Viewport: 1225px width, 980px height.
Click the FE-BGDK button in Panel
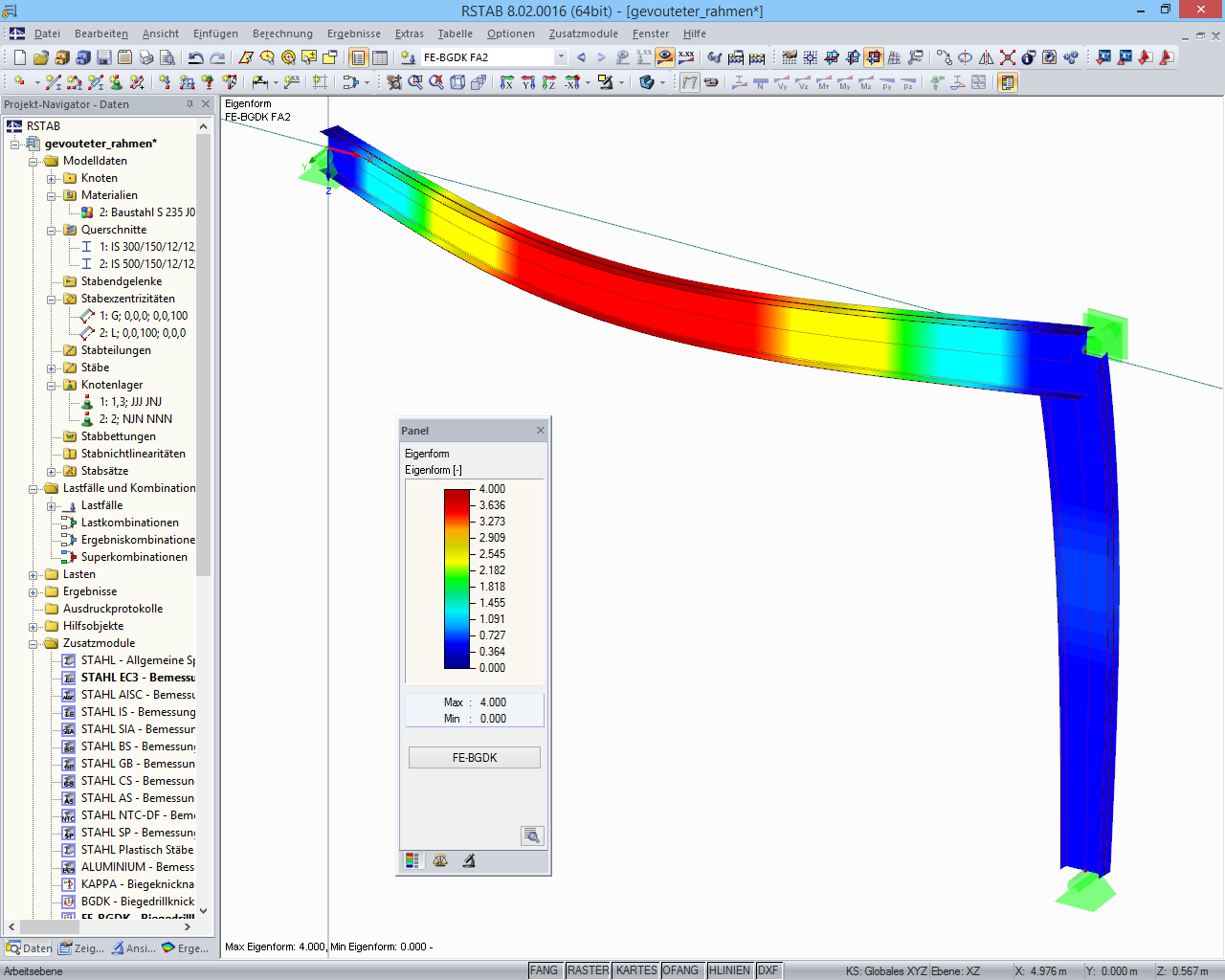click(x=475, y=757)
